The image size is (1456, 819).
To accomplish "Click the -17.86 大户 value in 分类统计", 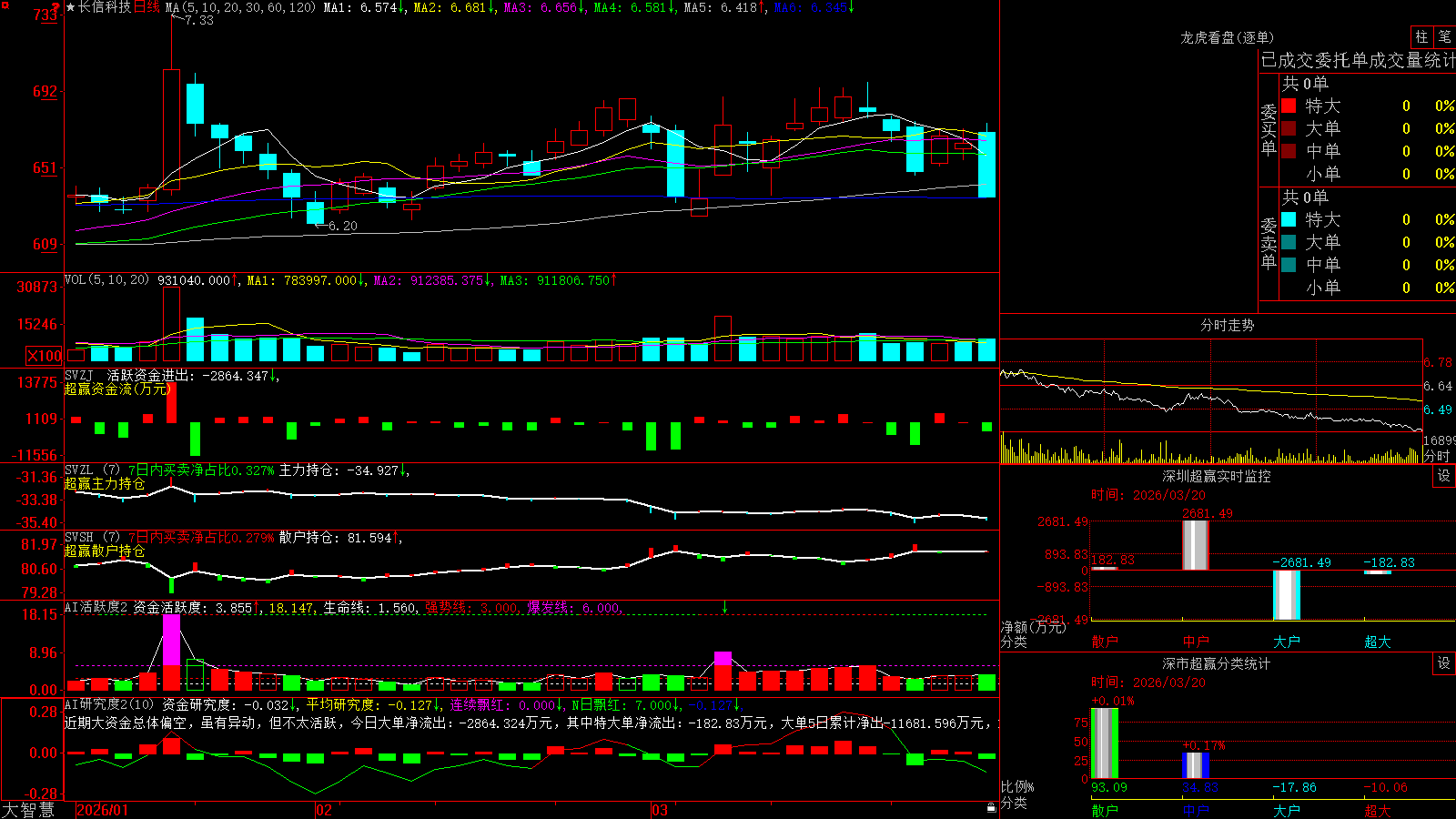I will point(1294,787).
